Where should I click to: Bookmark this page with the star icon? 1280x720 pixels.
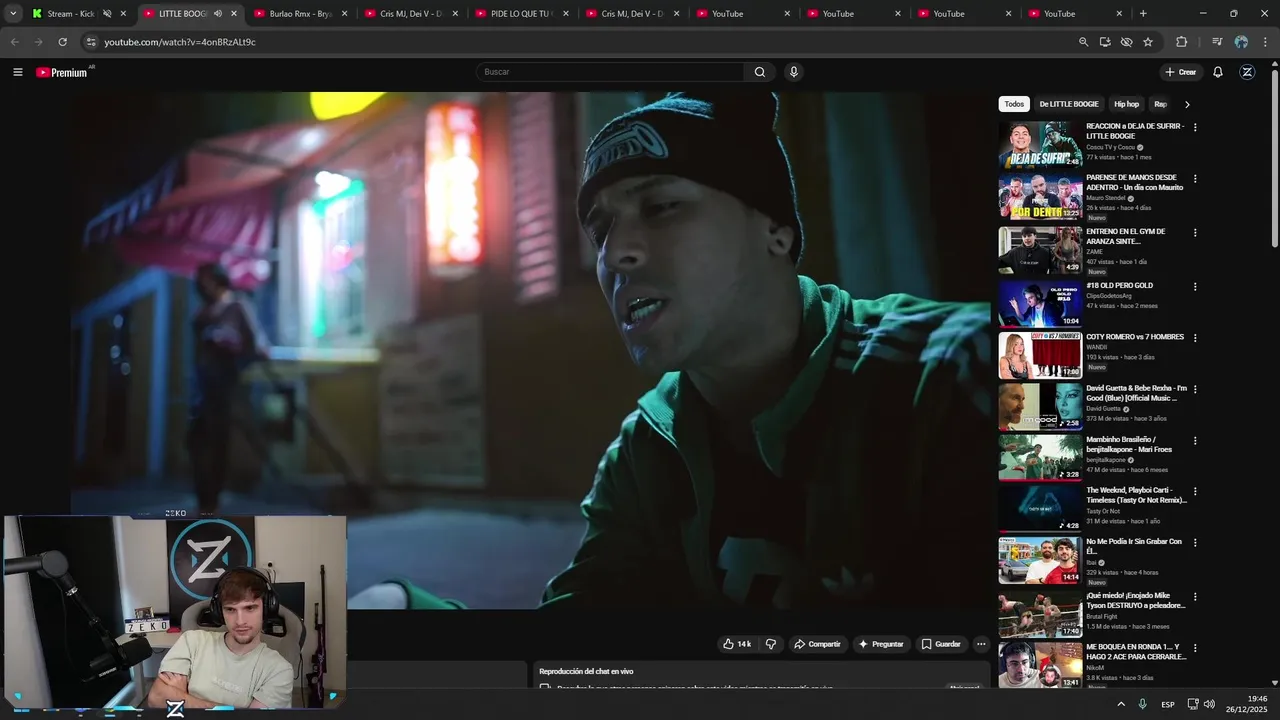pyautogui.click(x=1148, y=42)
